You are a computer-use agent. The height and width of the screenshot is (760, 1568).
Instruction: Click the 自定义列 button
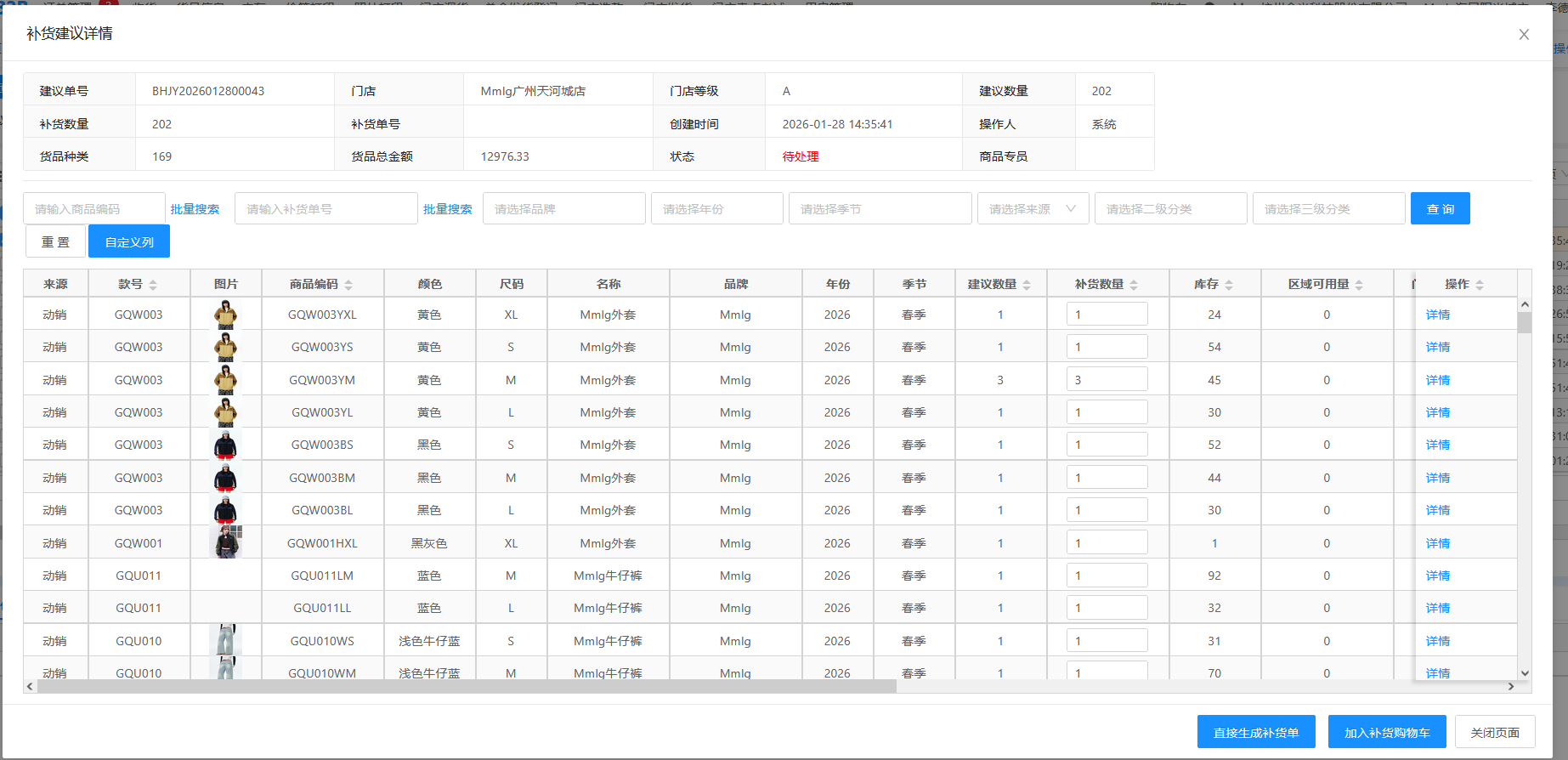(129, 242)
